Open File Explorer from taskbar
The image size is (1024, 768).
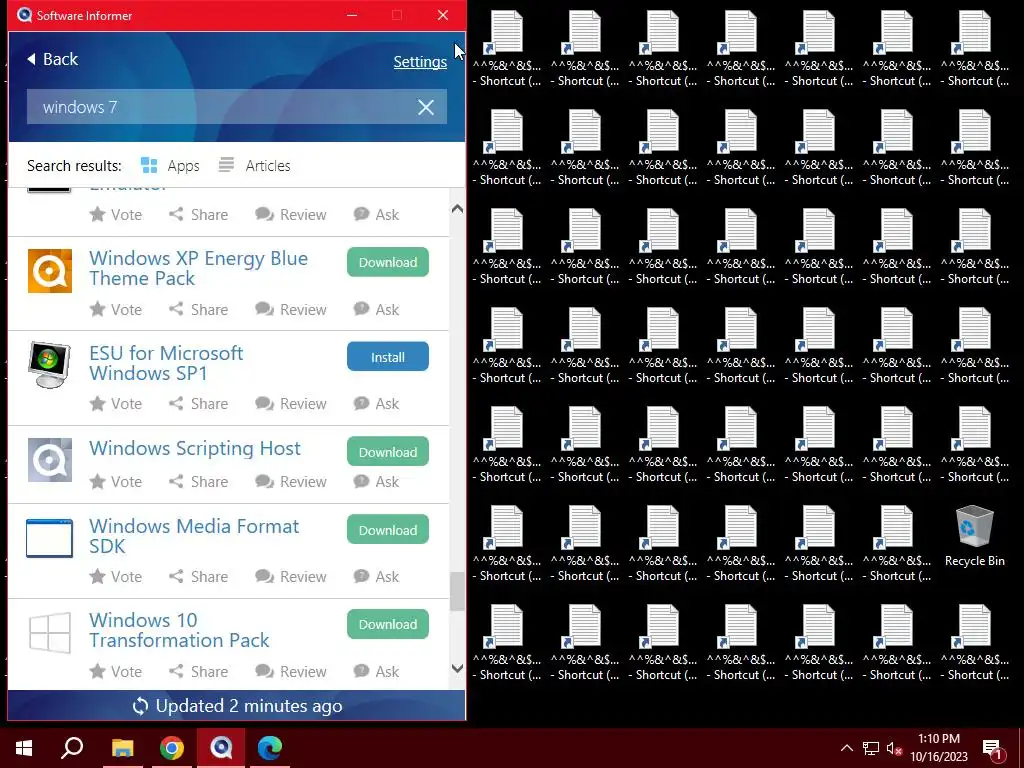122,748
